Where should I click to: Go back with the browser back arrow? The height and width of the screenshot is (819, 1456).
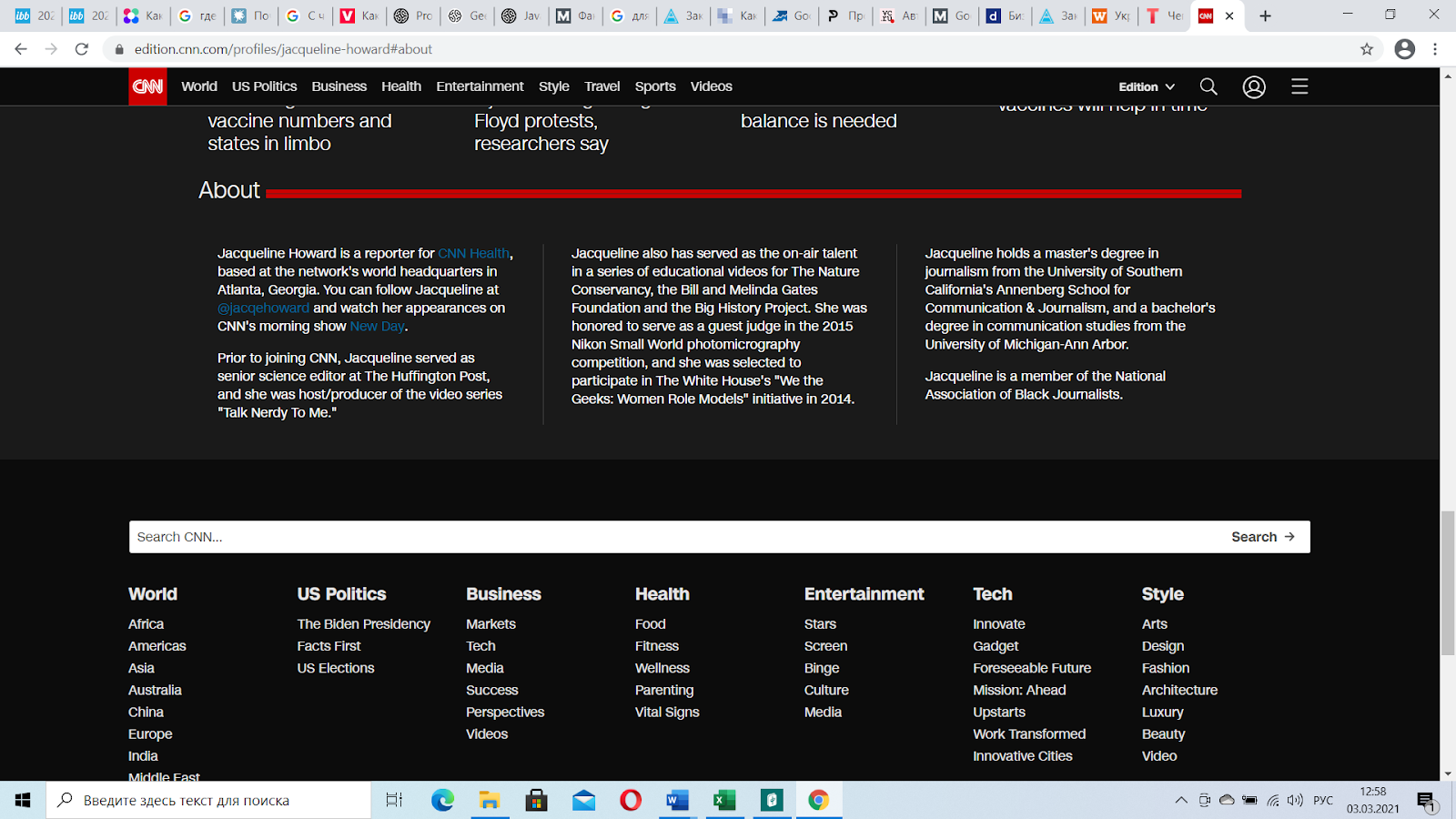(x=21, y=49)
